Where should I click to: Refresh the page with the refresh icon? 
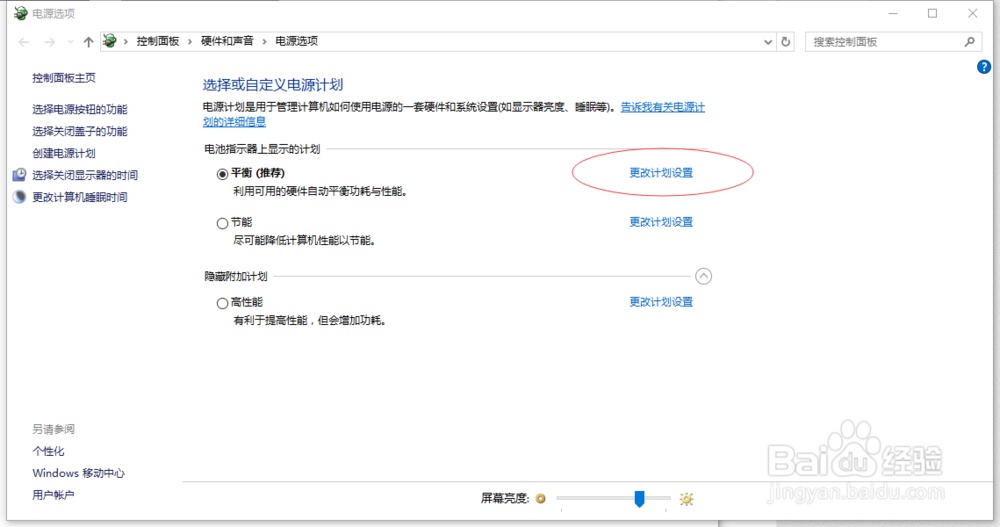786,42
